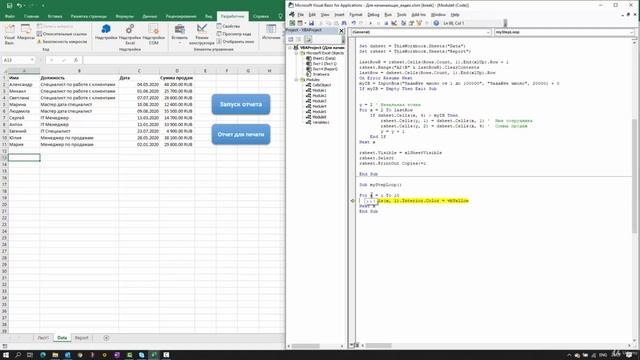Collapse the Modules folder in tree
640x360 pixels.
click(296, 80)
